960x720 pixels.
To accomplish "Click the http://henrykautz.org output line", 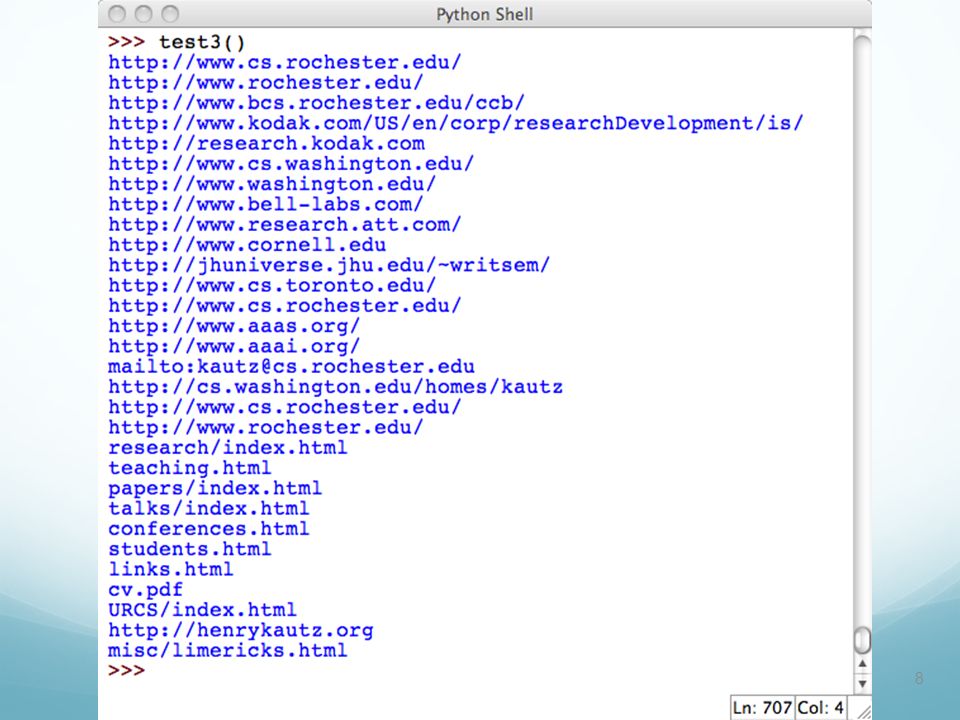I will pos(241,630).
